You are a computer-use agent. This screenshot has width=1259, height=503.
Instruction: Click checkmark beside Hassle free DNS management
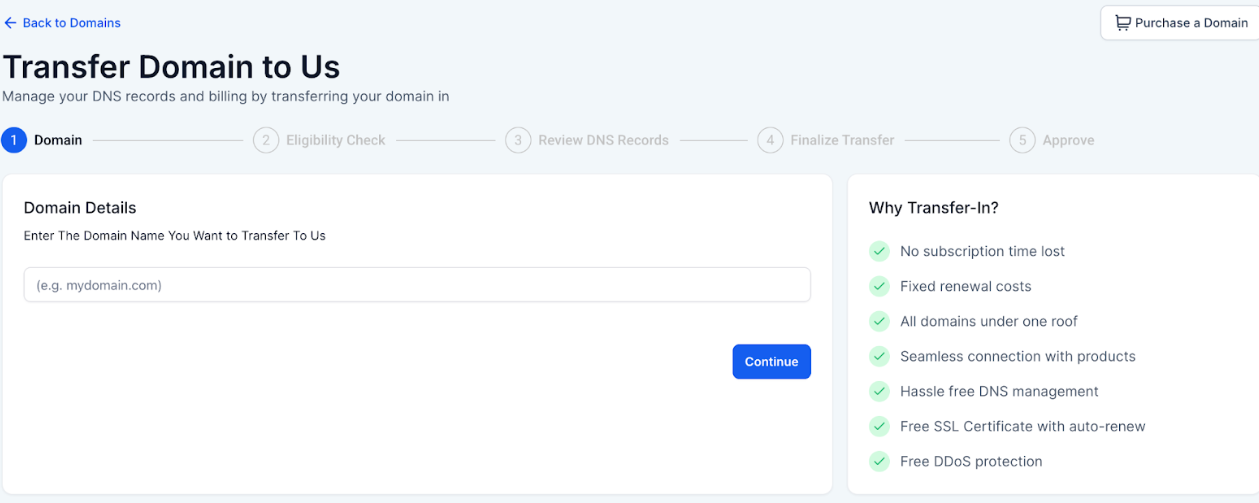(879, 391)
